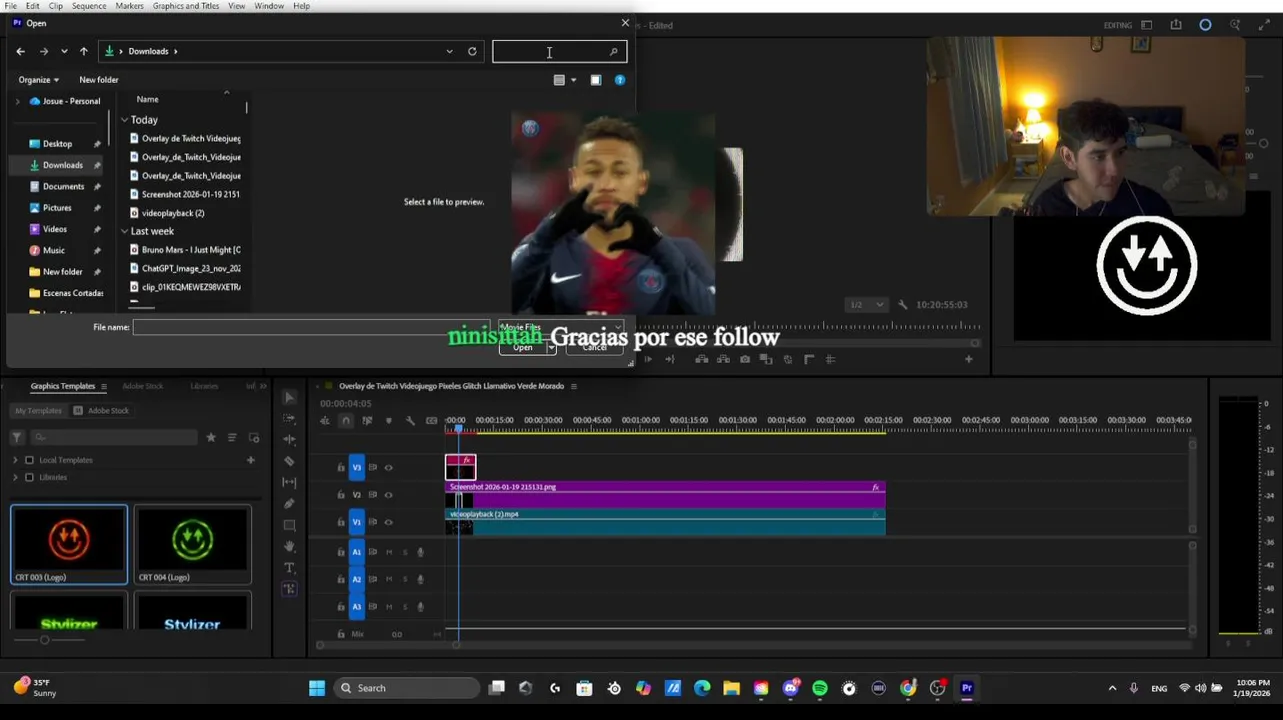The image size is (1283, 720).
Task: Select the Selection tool in timeline toolbar
Action: [x=289, y=397]
